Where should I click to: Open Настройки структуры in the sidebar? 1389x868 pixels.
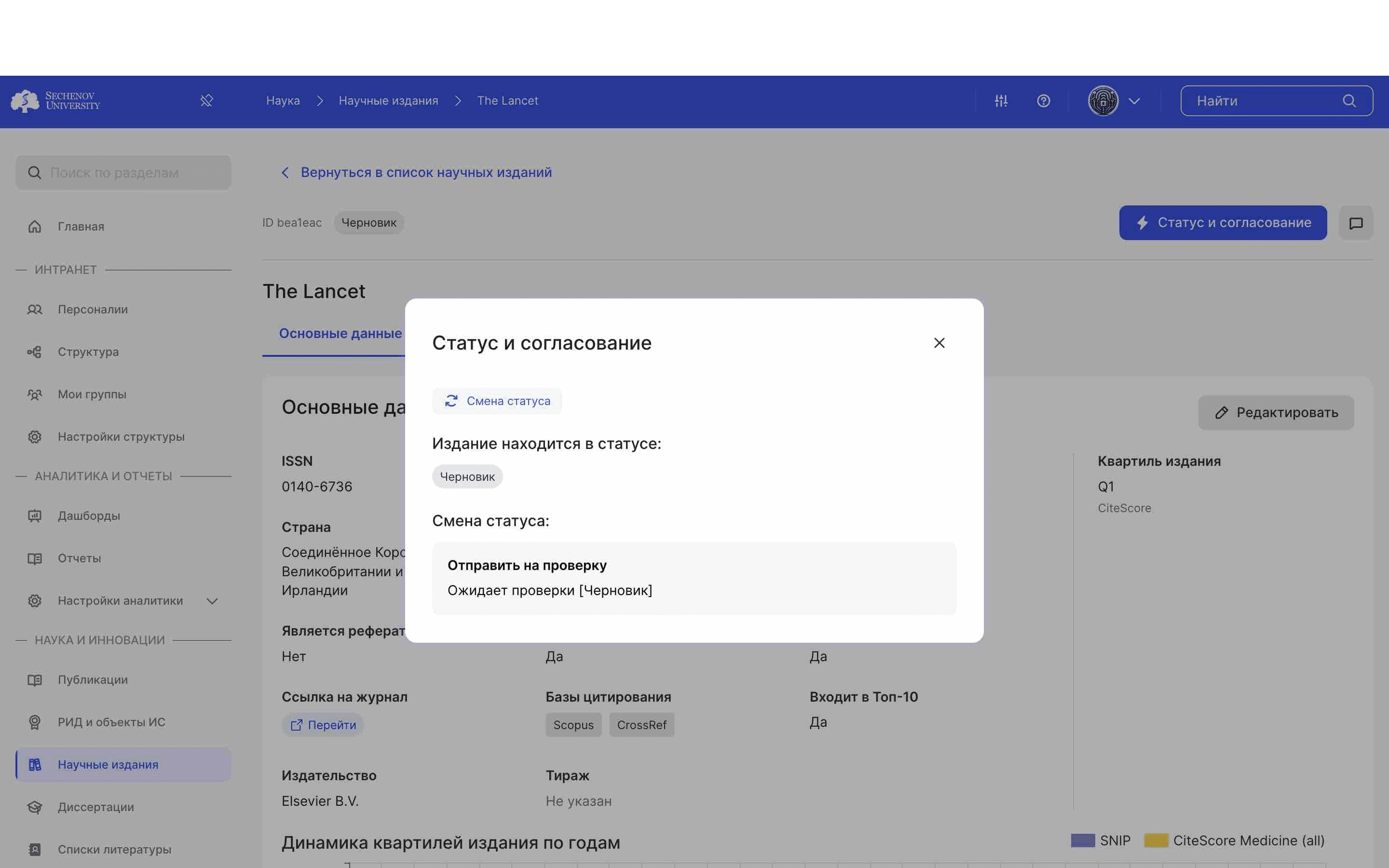tap(123, 437)
